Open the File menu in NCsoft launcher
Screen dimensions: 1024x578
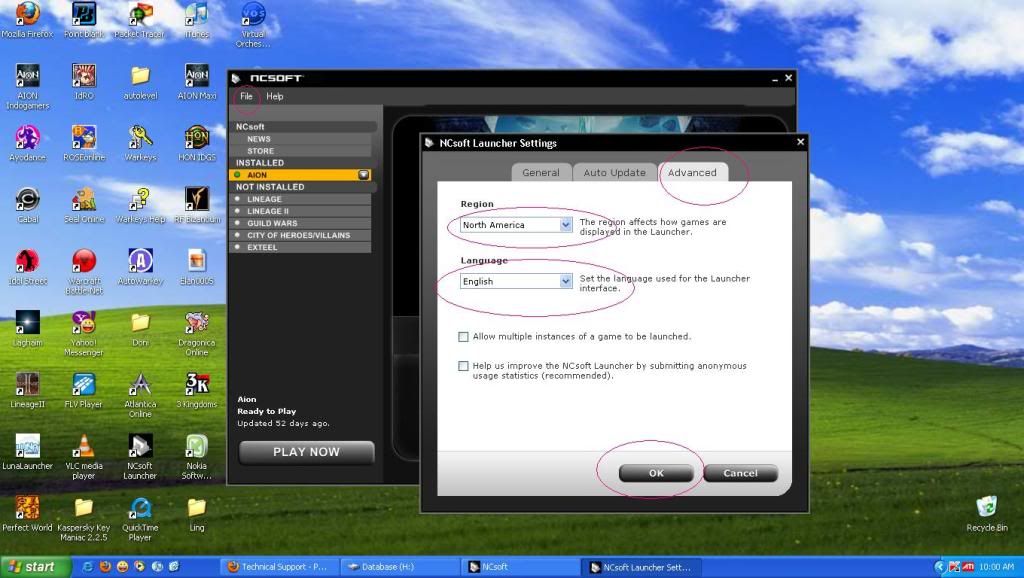[x=246, y=96]
